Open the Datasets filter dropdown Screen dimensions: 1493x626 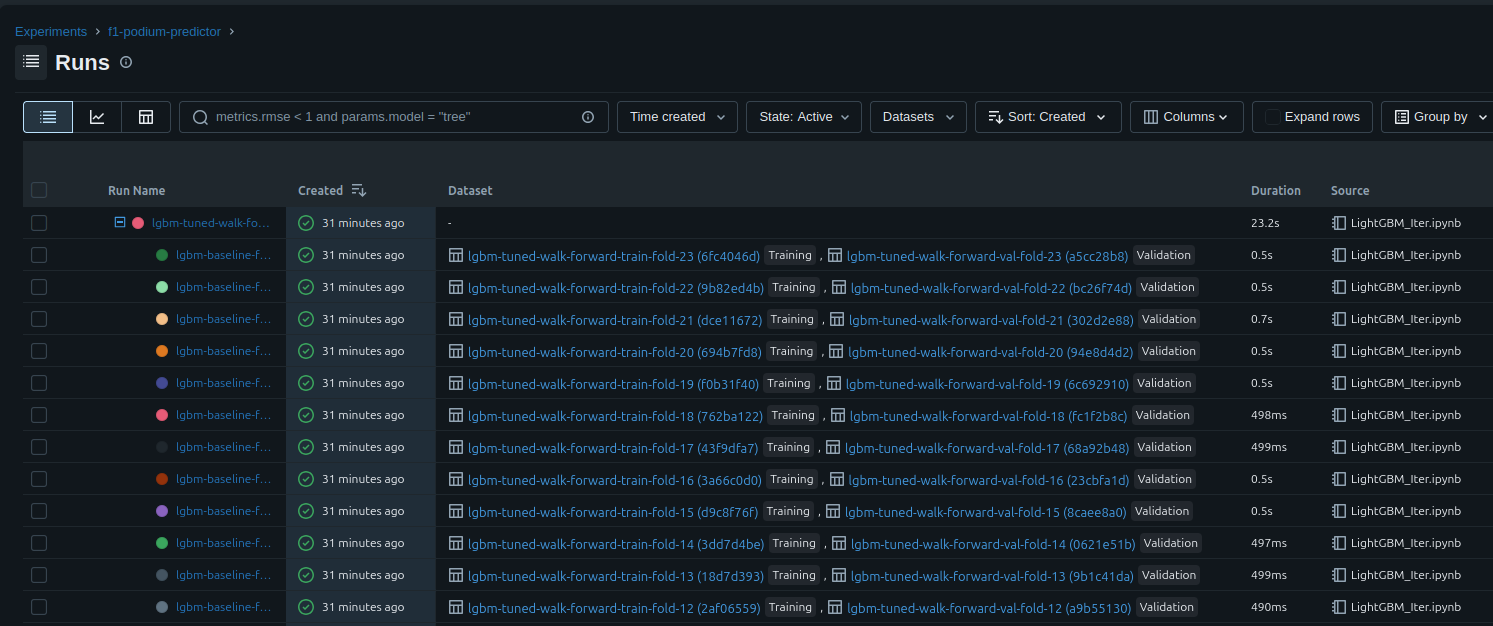click(918, 117)
